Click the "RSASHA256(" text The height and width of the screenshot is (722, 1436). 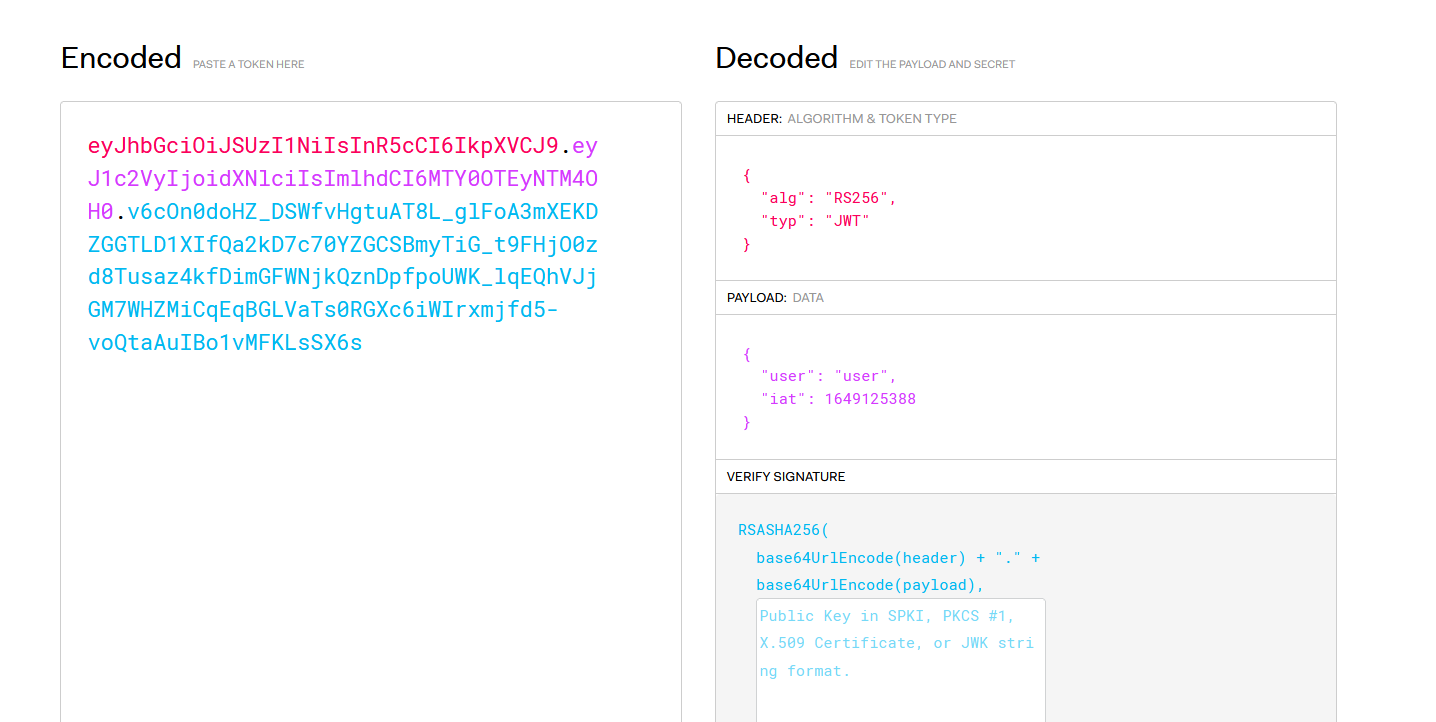[784, 530]
